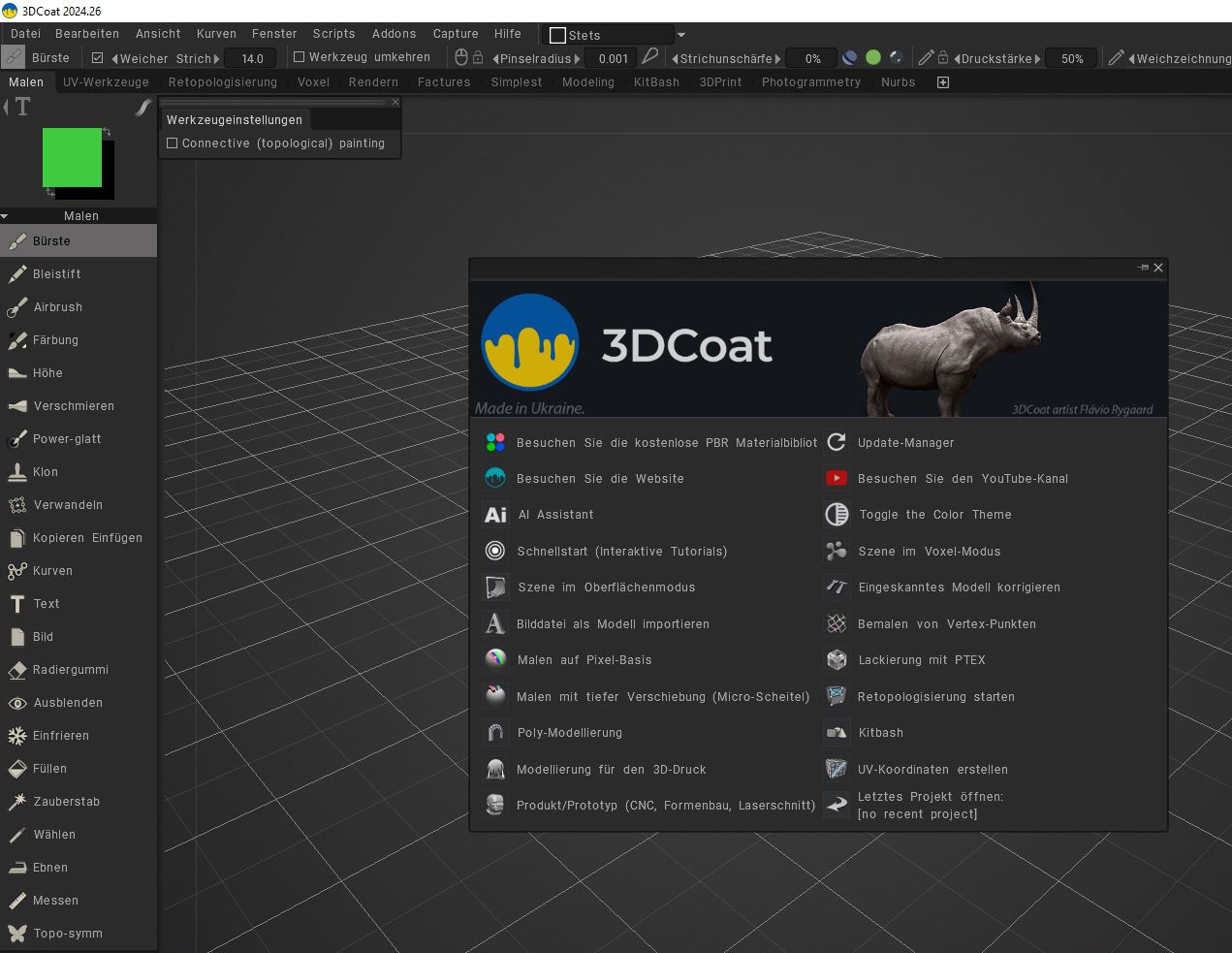Start Poly-Modellierung
Screen dimensions: 1232x953
point(570,733)
